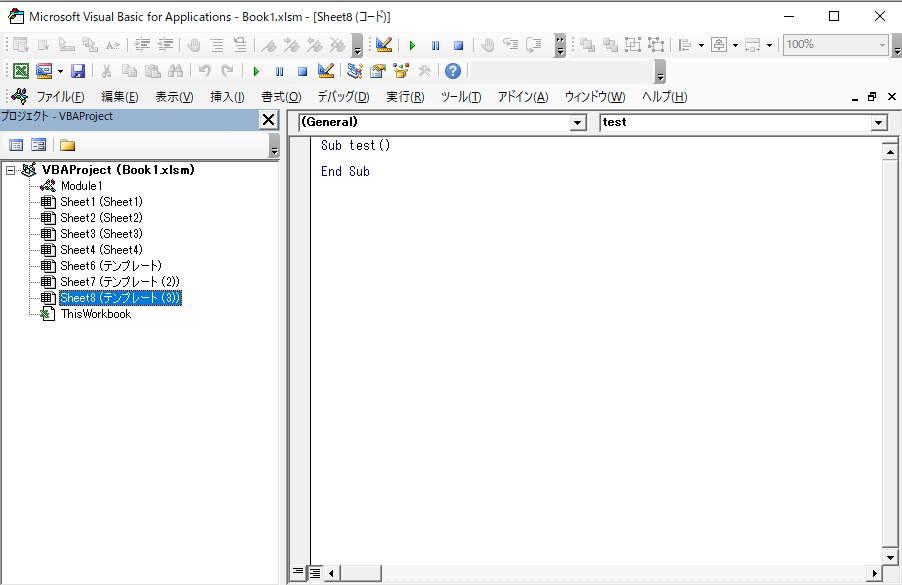Screen dimensions: 902x585
Task: Run macro using standard toolbar play icon
Action: tap(256, 71)
